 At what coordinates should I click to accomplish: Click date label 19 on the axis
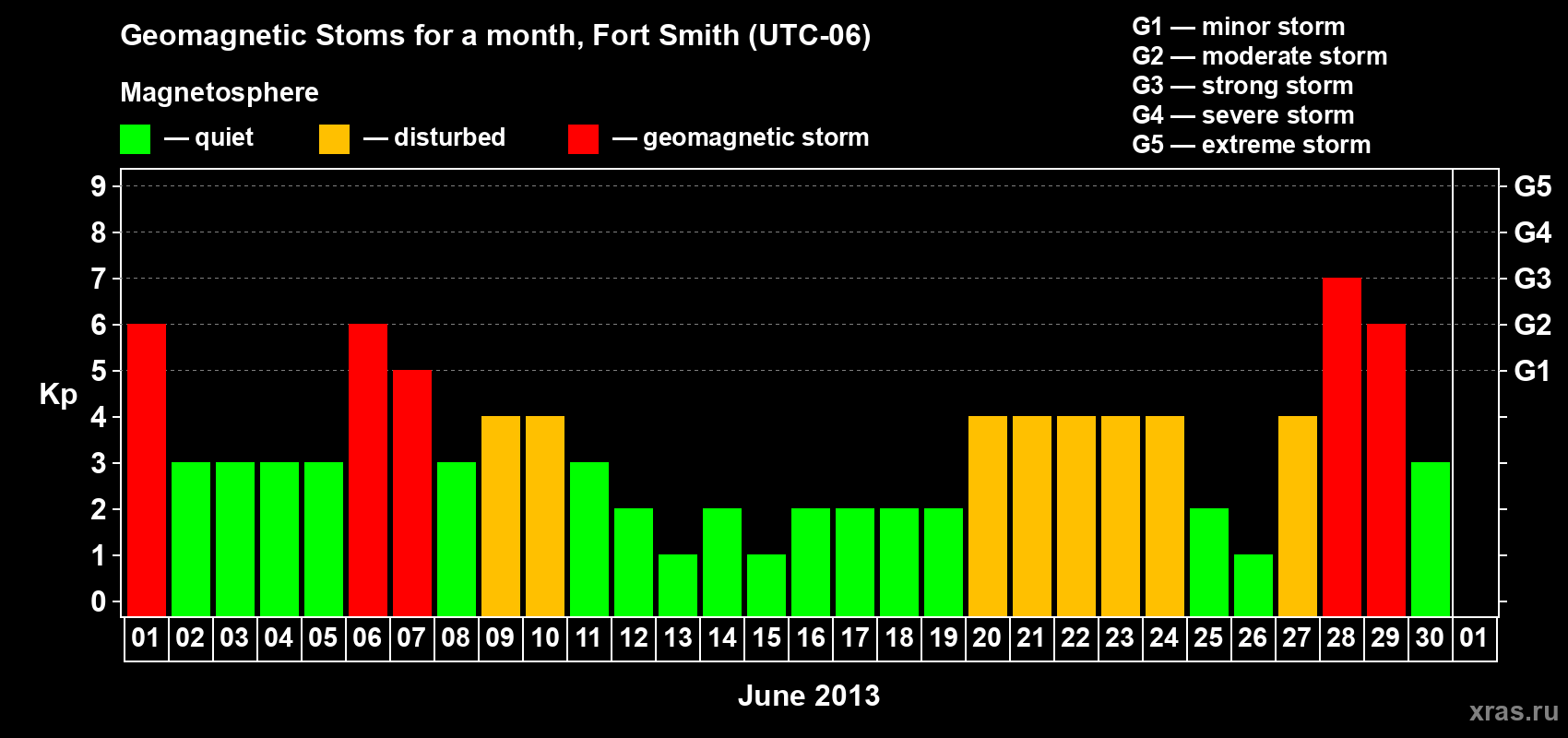point(944,637)
